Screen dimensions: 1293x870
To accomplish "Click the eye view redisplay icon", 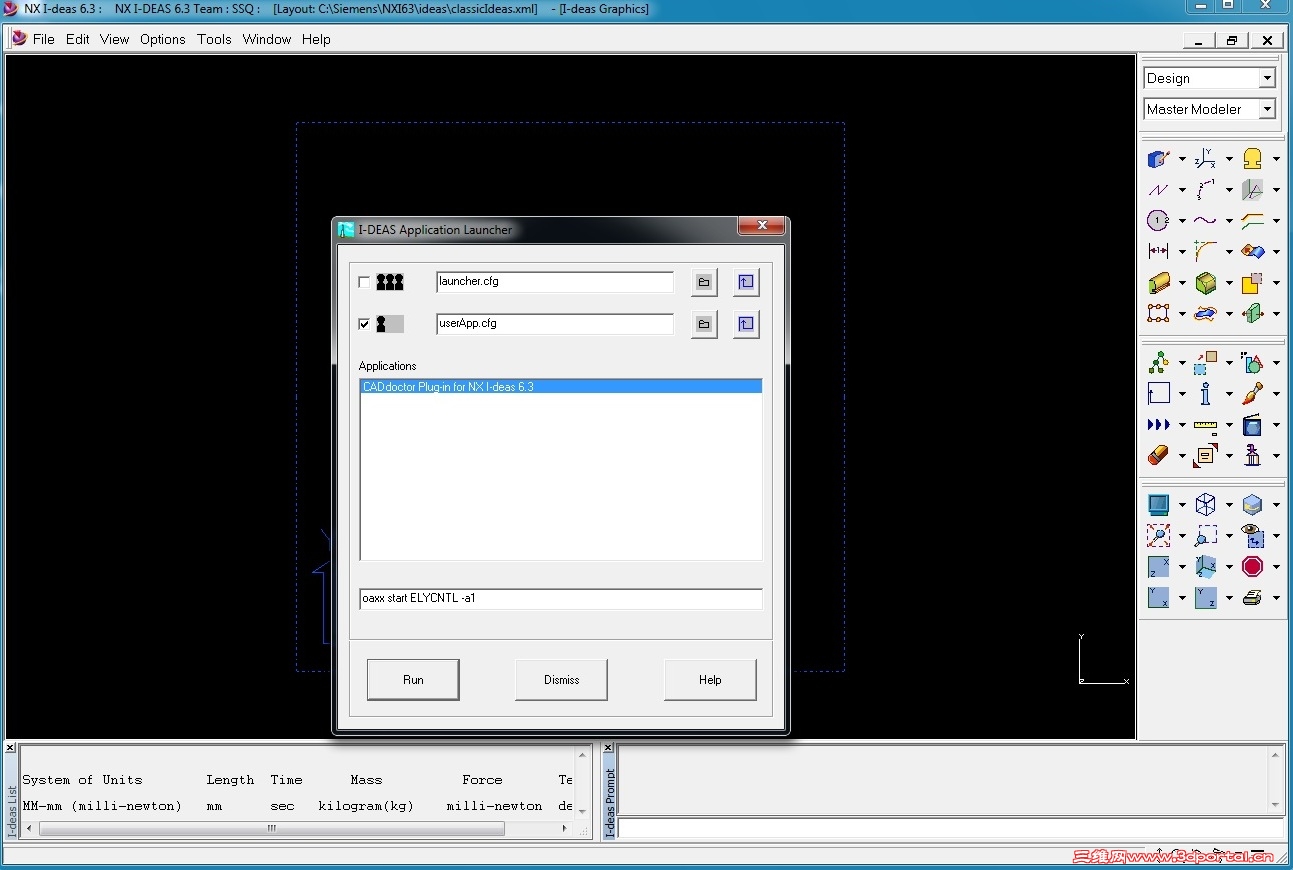I will [x=1252, y=536].
